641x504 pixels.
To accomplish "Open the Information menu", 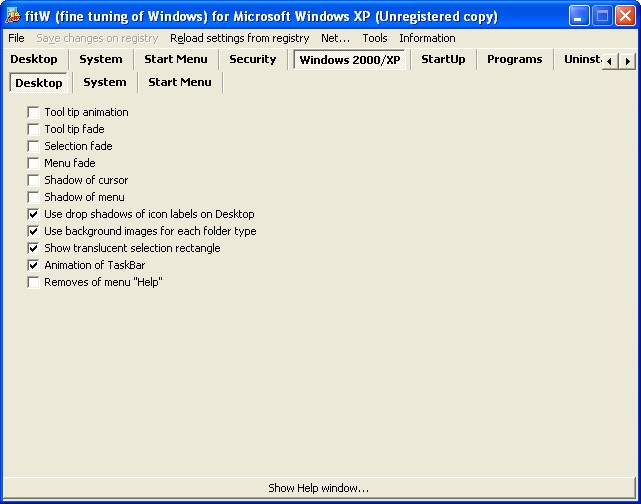I will 427,38.
